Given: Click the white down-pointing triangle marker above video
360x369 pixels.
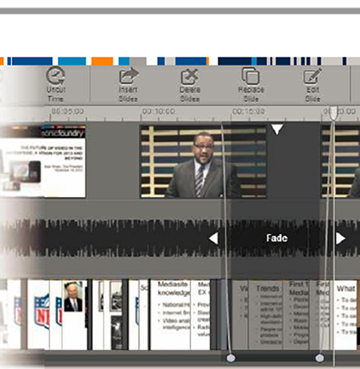Looking at the screenshot, I should tap(277, 129).
